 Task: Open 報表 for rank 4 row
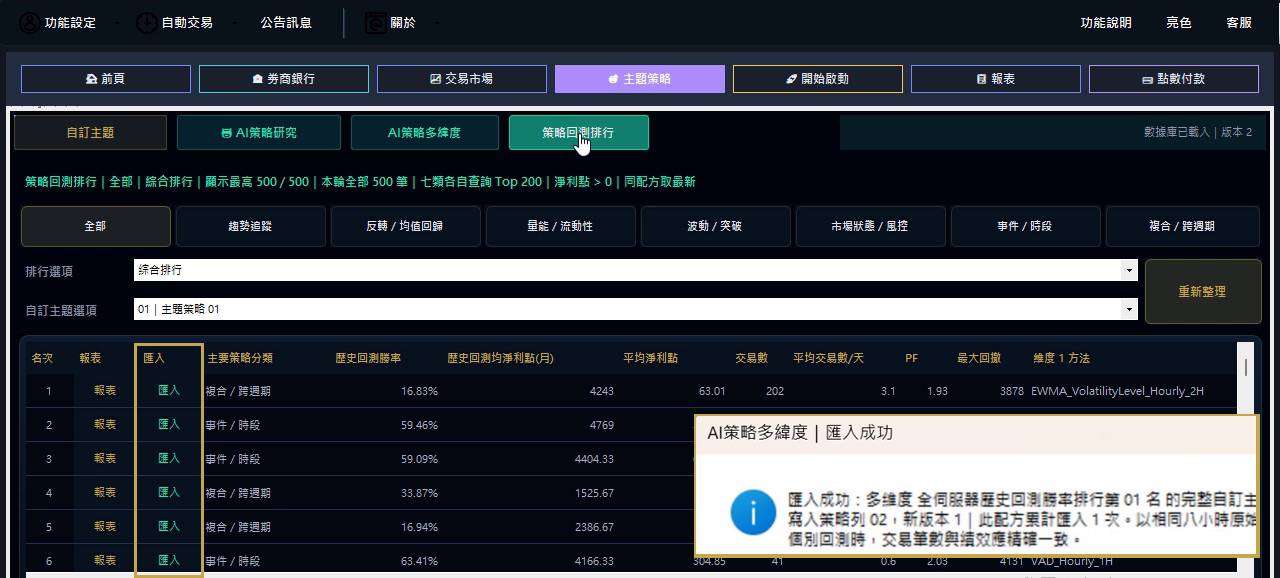click(x=105, y=492)
